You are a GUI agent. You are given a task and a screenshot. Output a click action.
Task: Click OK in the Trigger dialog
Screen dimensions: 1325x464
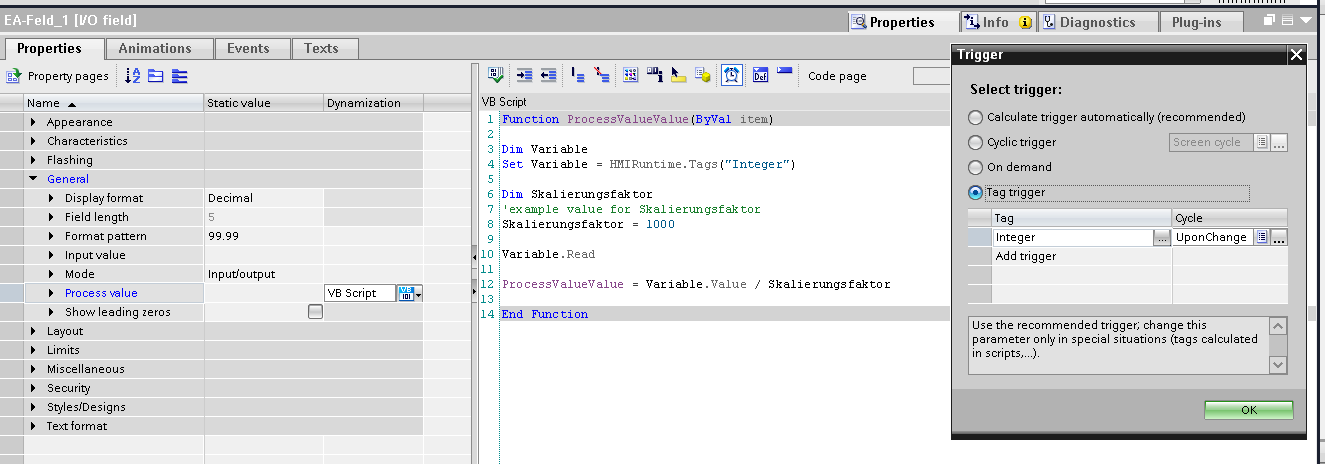tap(1248, 410)
